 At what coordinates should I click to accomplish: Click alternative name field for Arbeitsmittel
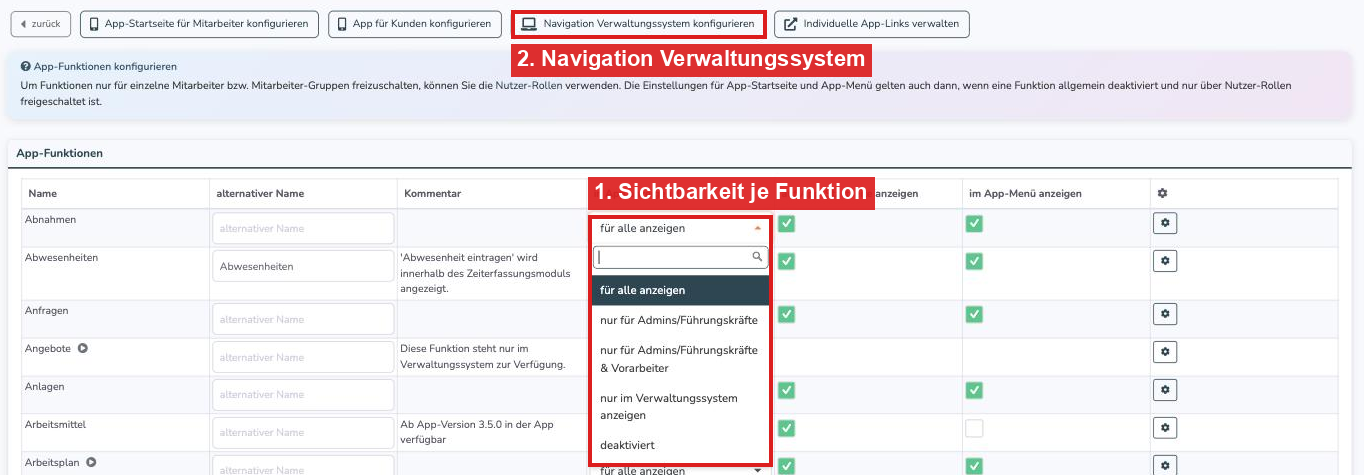click(x=303, y=432)
